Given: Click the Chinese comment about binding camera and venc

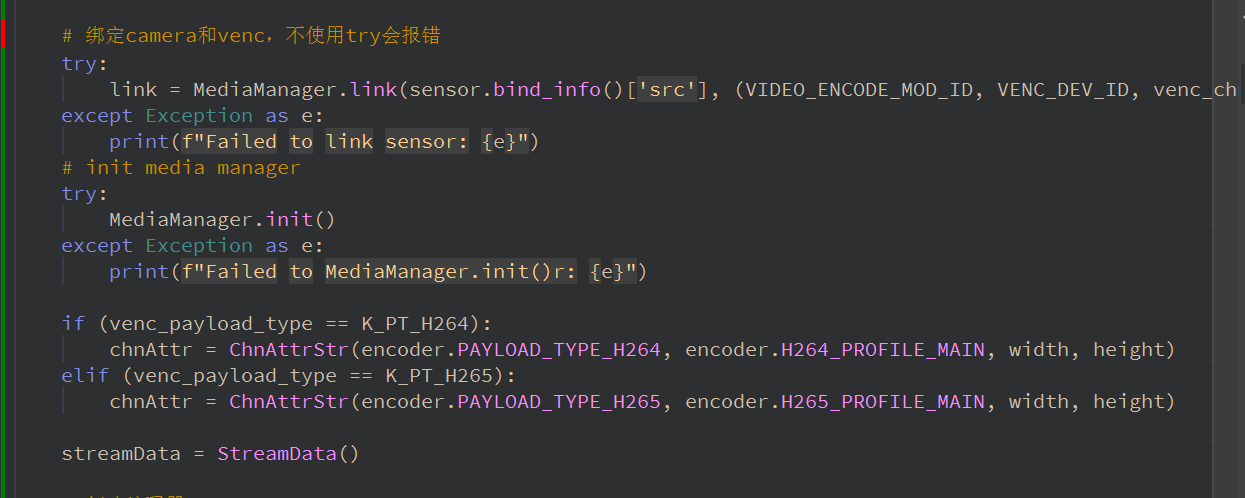Looking at the screenshot, I should pyautogui.click(x=251, y=36).
